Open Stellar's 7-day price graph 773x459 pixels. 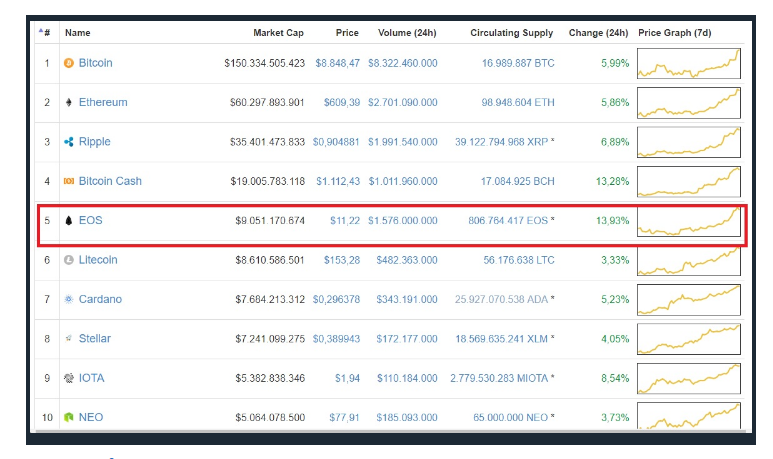(x=689, y=339)
